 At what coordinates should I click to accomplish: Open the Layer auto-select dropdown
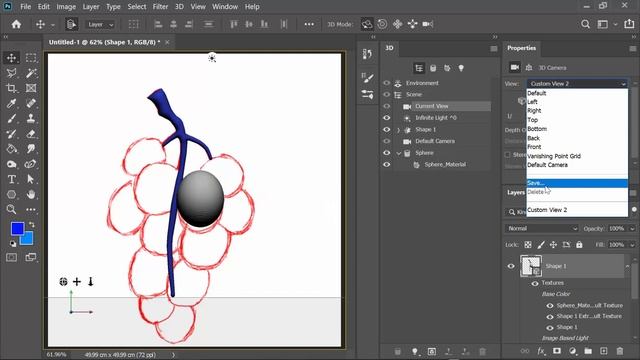100,24
